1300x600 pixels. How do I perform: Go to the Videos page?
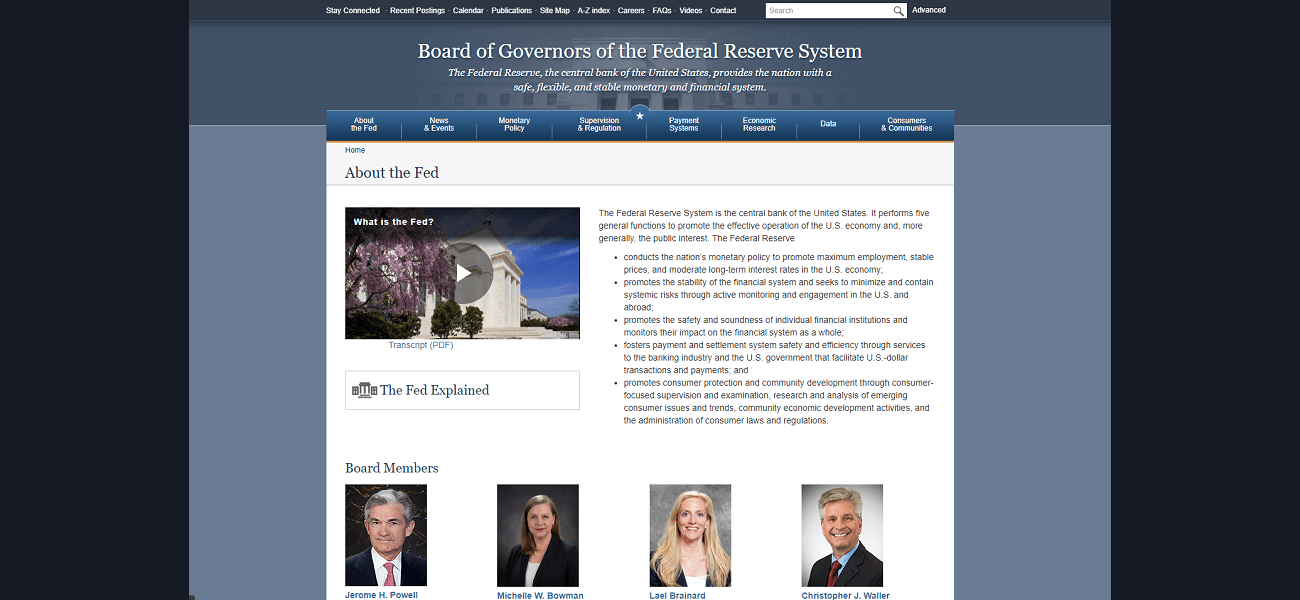click(691, 11)
